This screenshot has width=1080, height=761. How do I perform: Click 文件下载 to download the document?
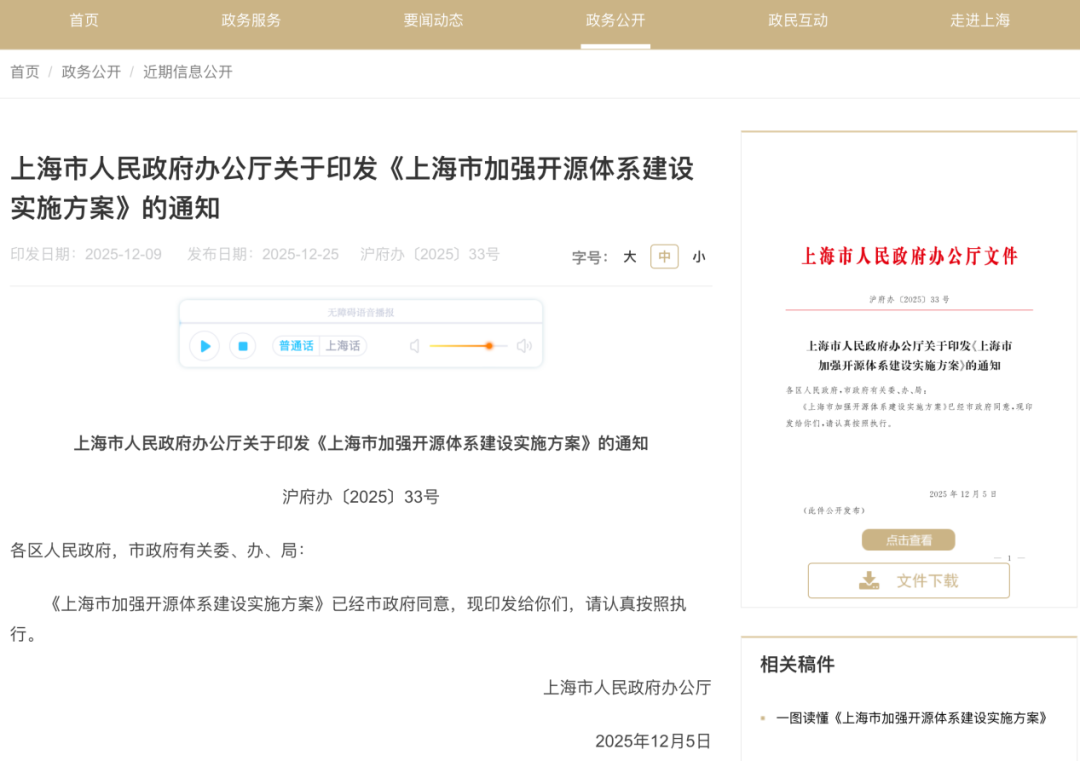click(908, 580)
